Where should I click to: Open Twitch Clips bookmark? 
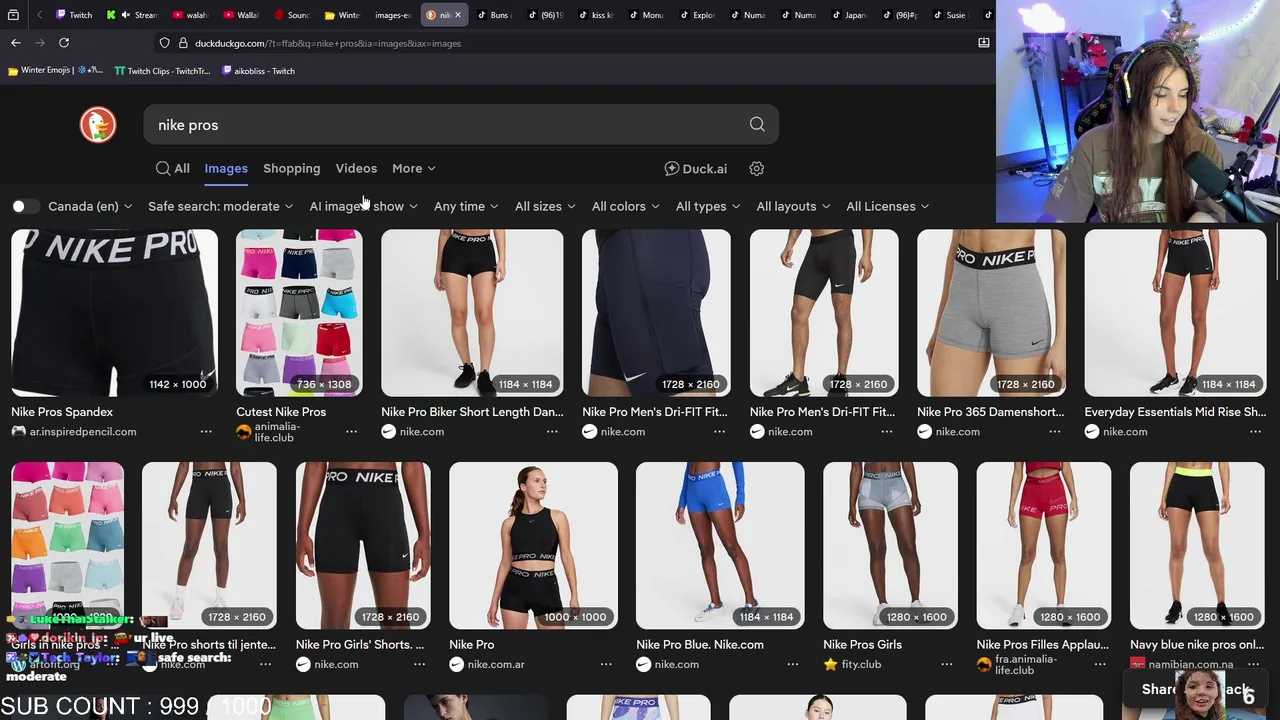[163, 71]
